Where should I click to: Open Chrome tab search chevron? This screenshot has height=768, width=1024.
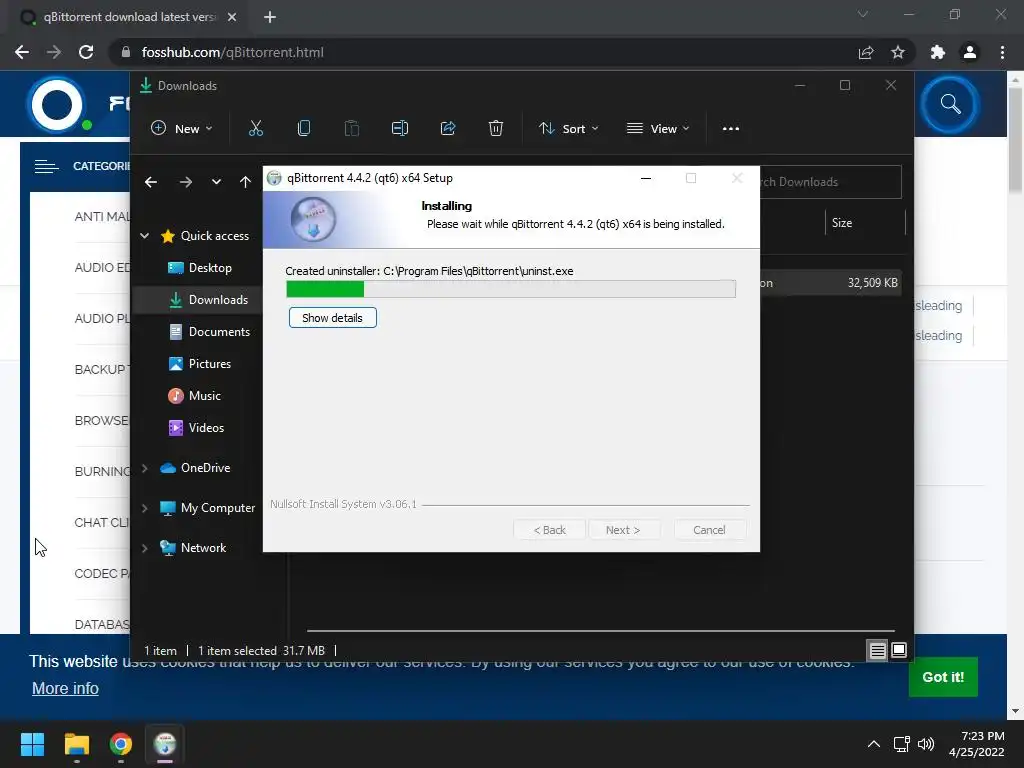pyautogui.click(x=863, y=14)
